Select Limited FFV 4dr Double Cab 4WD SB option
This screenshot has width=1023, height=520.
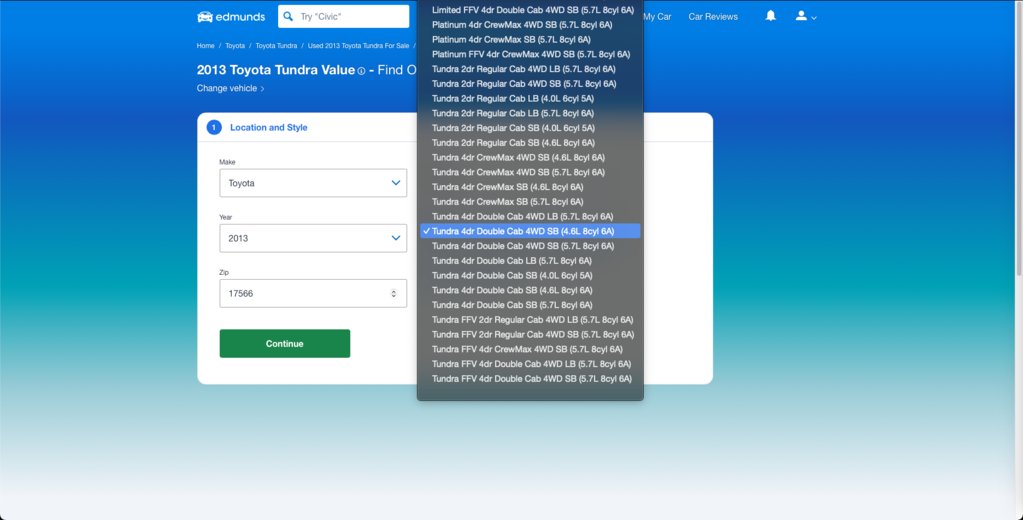pos(530,10)
